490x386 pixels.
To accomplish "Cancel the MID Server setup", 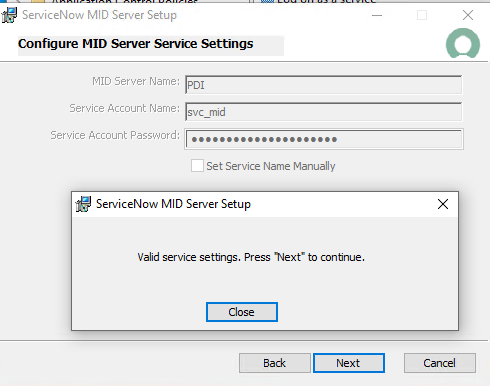I will click(440, 363).
